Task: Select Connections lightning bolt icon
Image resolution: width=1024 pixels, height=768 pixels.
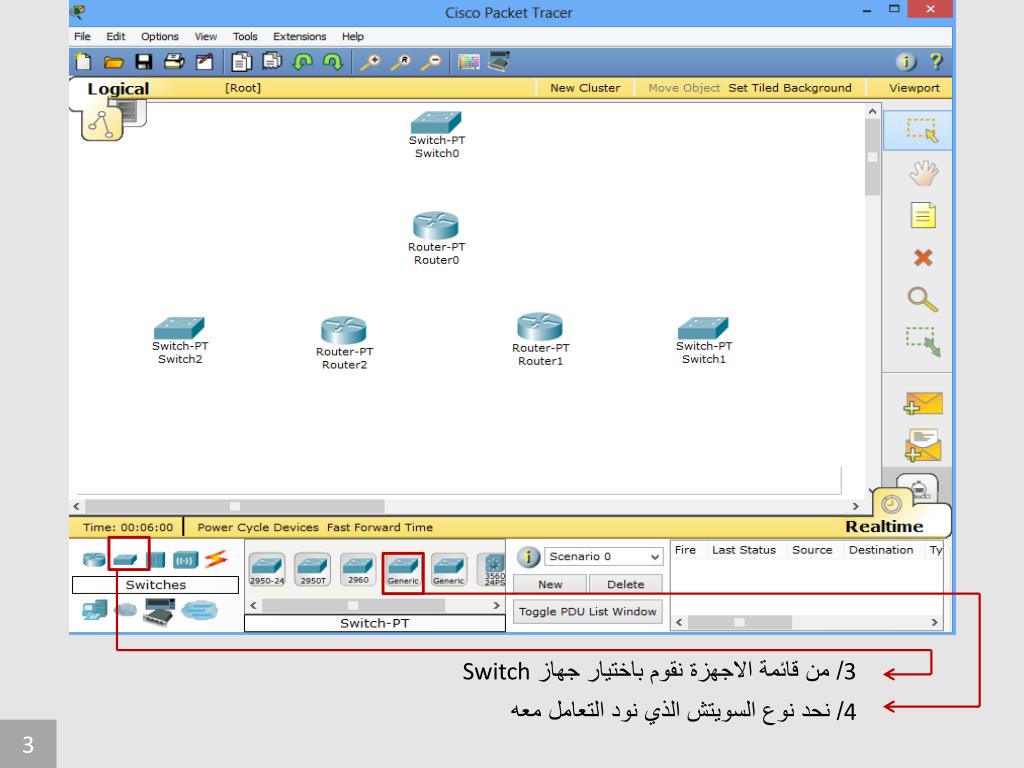Action: 216,559
